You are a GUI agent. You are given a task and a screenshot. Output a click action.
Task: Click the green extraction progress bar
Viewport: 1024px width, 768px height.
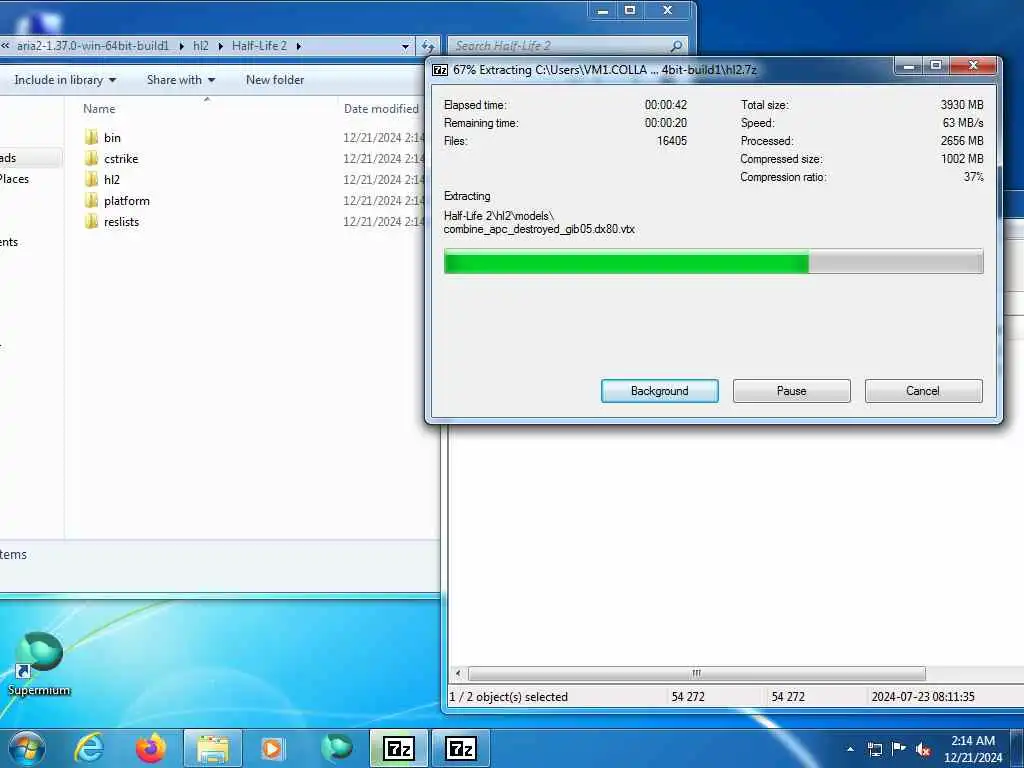(x=713, y=262)
